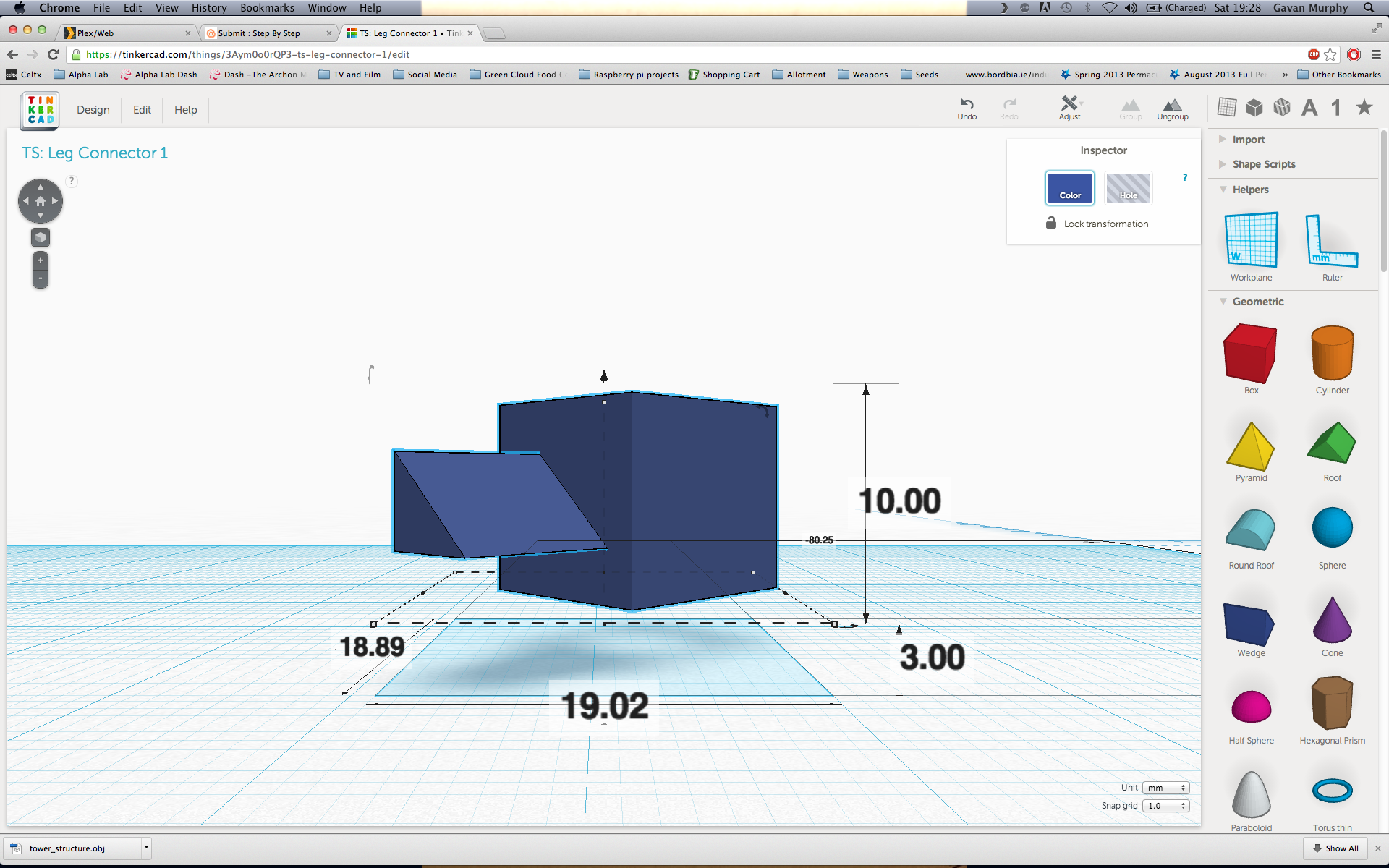Click the Group icon
Screen dimensions: 1389x868
(x=1130, y=109)
